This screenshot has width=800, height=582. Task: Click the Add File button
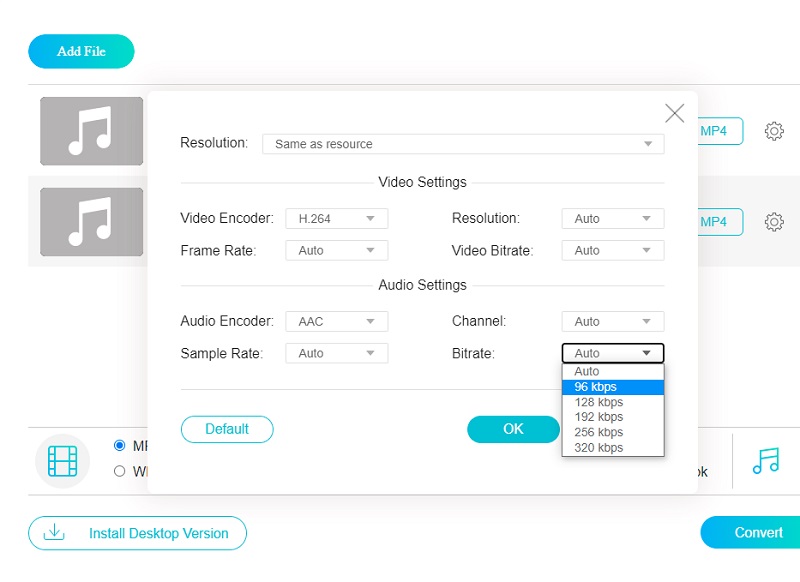[81, 51]
